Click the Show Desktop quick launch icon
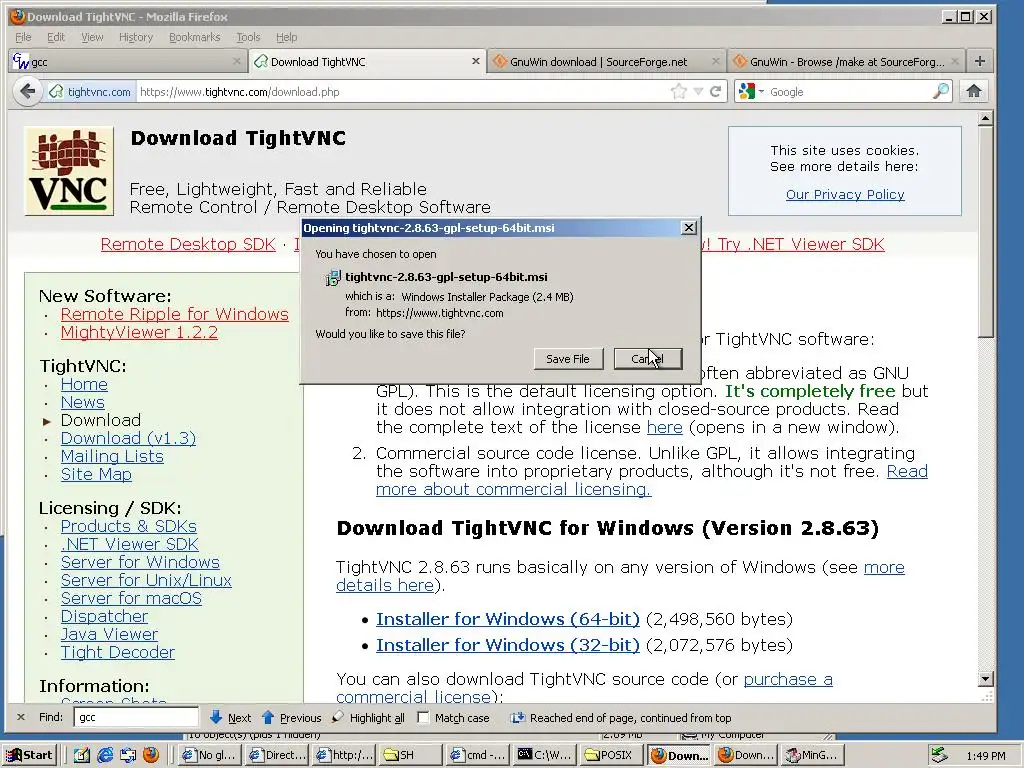The image size is (1024, 768). pos(81,755)
